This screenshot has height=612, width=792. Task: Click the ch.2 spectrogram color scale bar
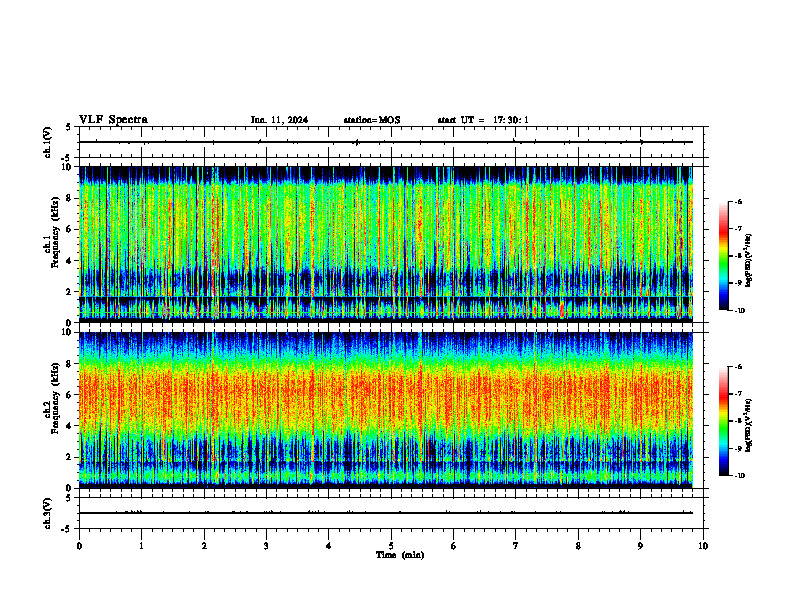(x=723, y=421)
